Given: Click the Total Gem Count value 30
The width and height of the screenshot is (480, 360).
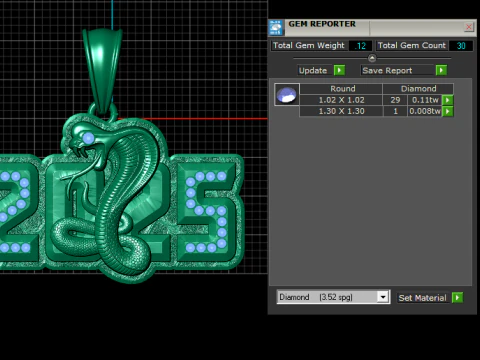Looking at the screenshot, I should (x=461, y=46).
